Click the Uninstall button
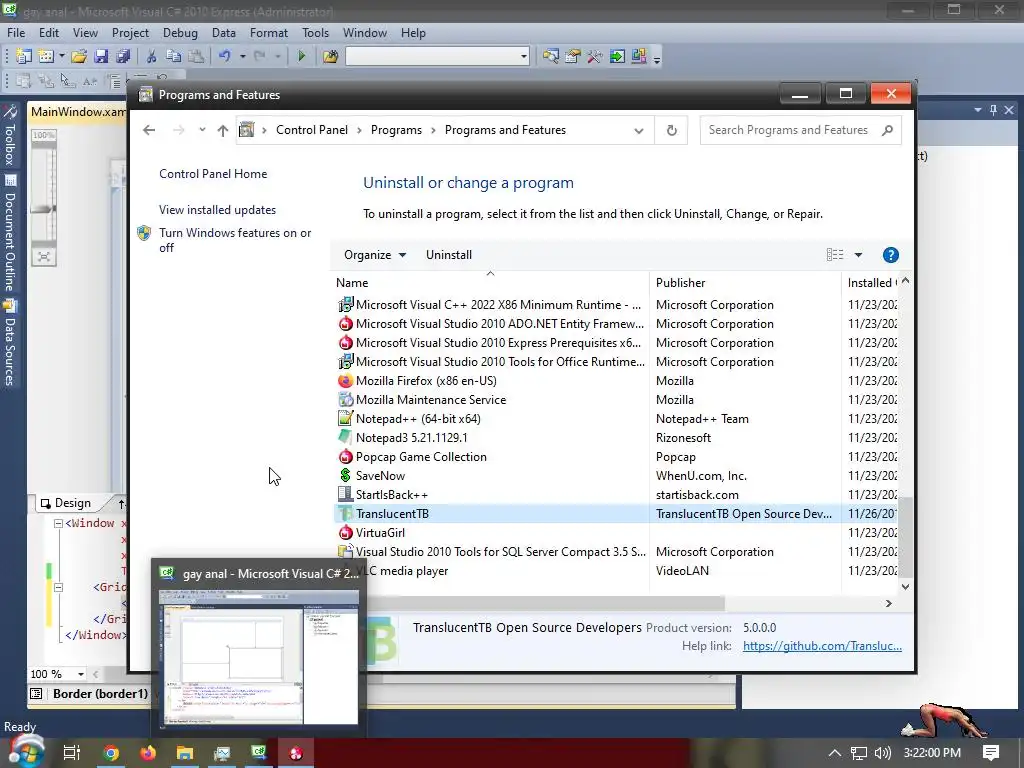 (x=449, y=255)
